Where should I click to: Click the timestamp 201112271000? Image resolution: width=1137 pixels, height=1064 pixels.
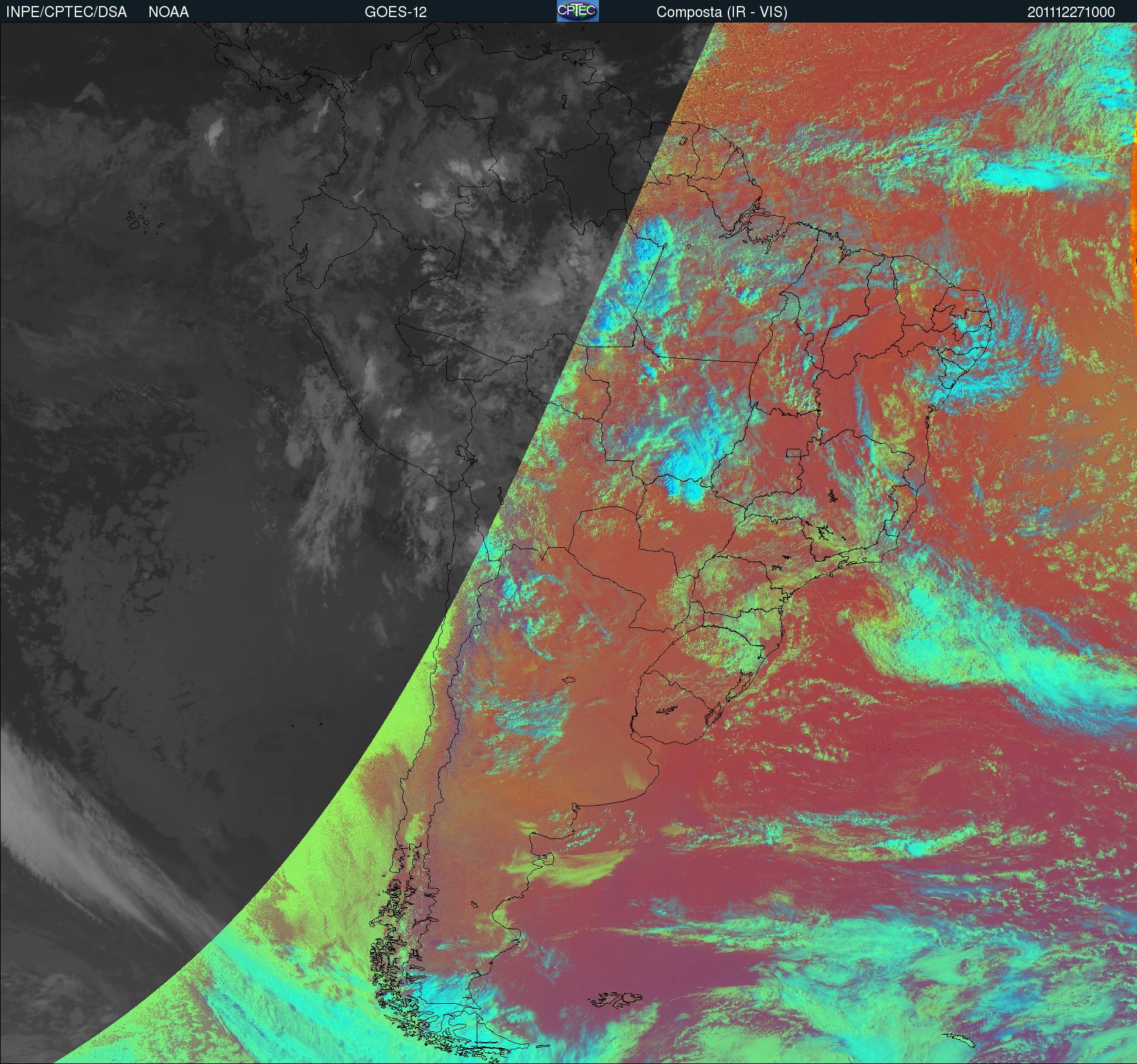point(1071,12)
